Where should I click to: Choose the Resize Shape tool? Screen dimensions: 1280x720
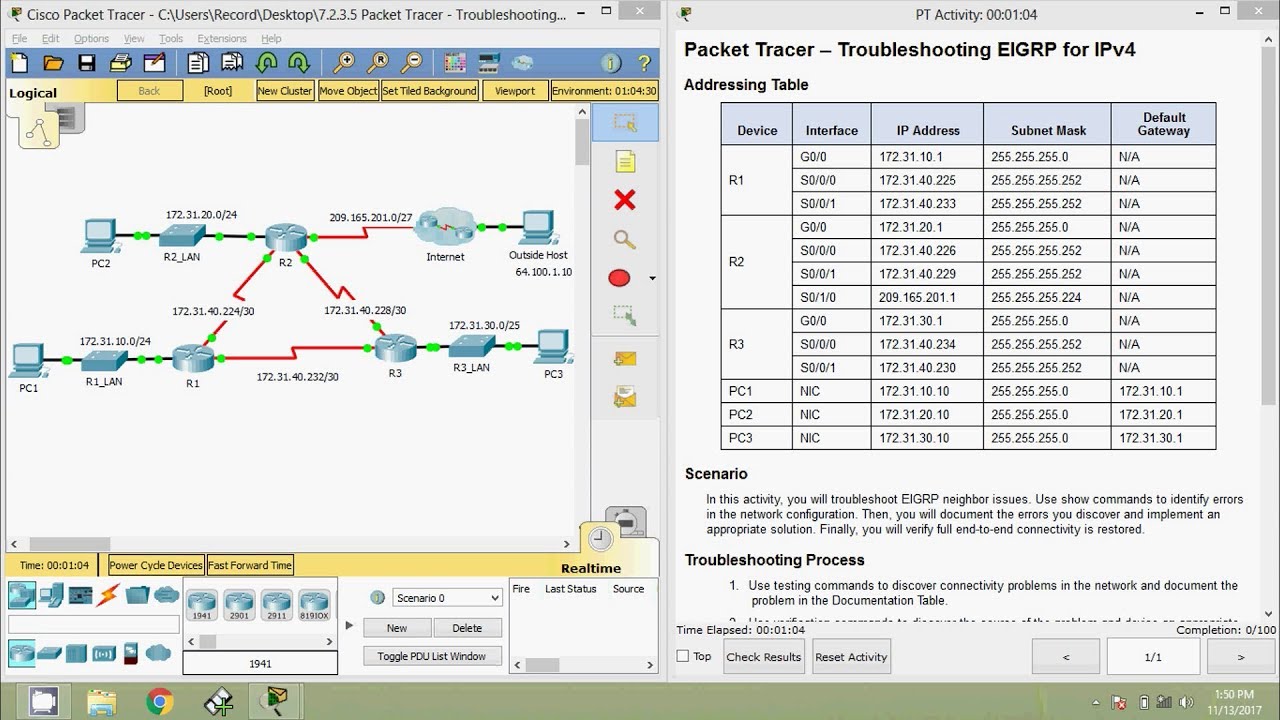[625, 316]
